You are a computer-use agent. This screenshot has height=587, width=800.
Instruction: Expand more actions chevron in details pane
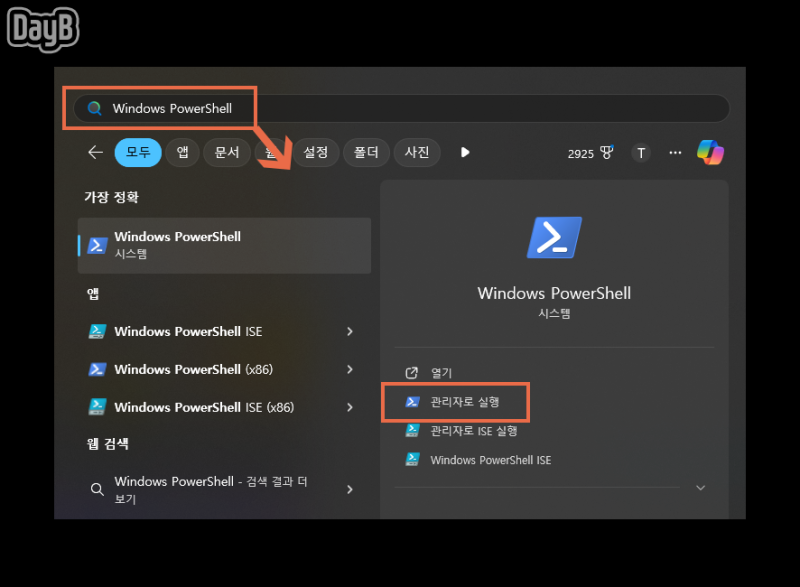point(701,488)
